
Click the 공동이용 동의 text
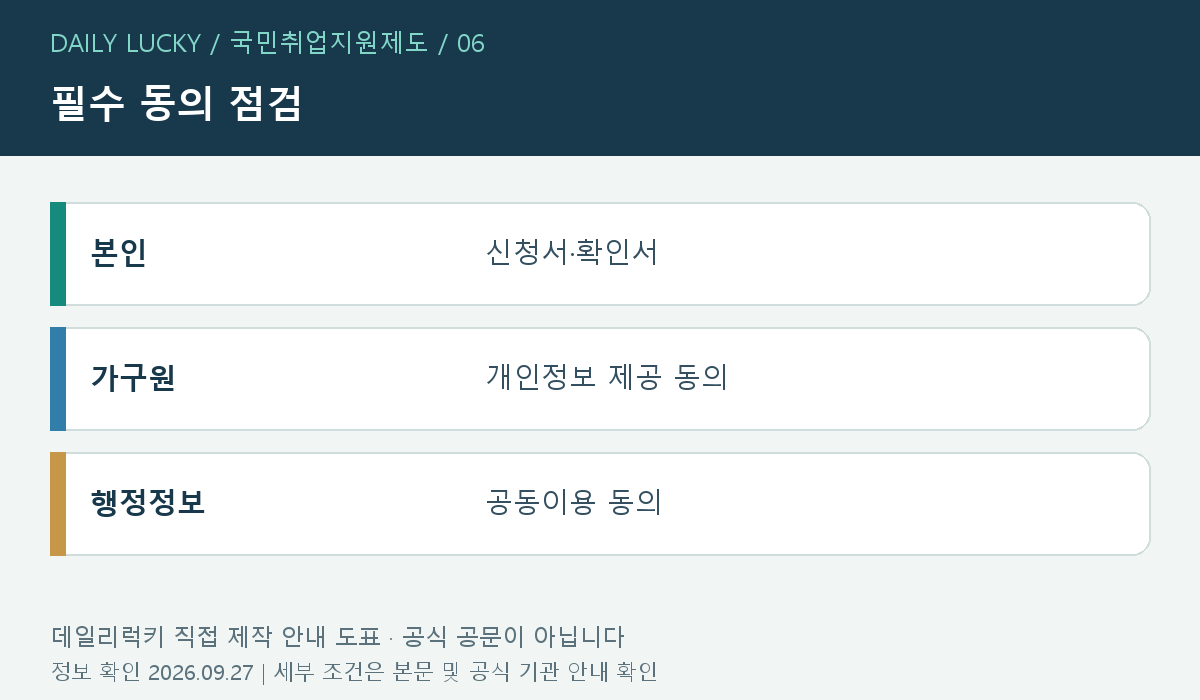574,502
